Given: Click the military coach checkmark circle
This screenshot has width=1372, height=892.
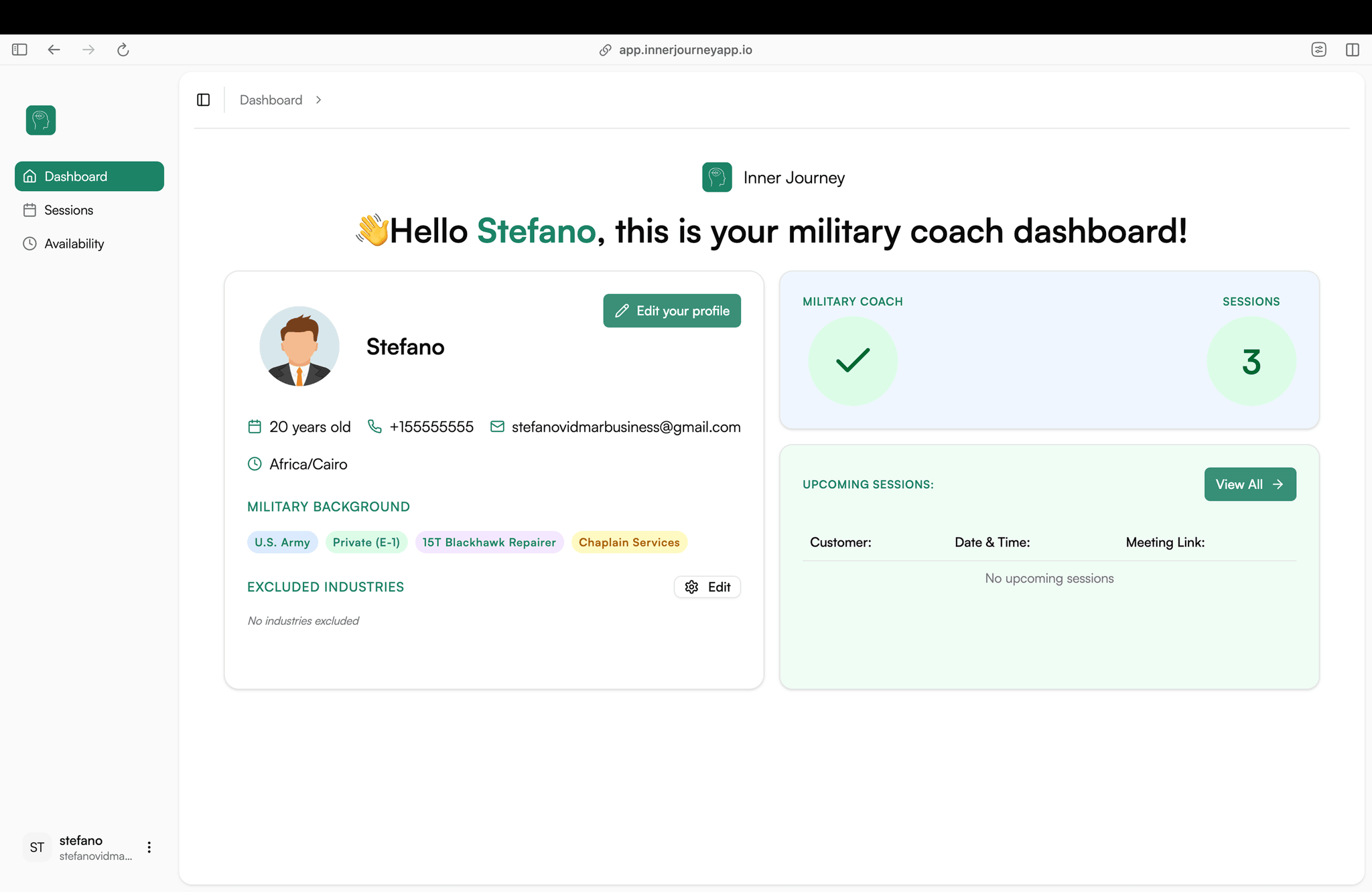Looking at the screenshot, I should pos(852,361).
